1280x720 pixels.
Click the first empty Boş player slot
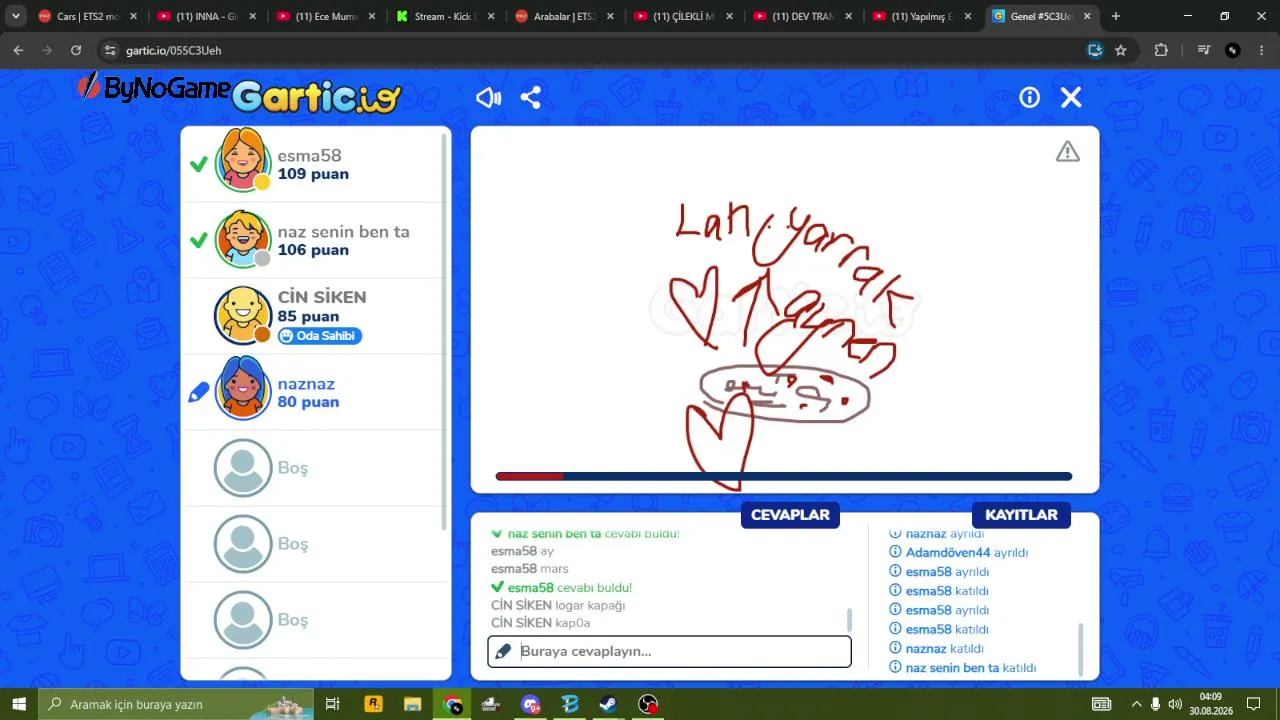point(243,467)
